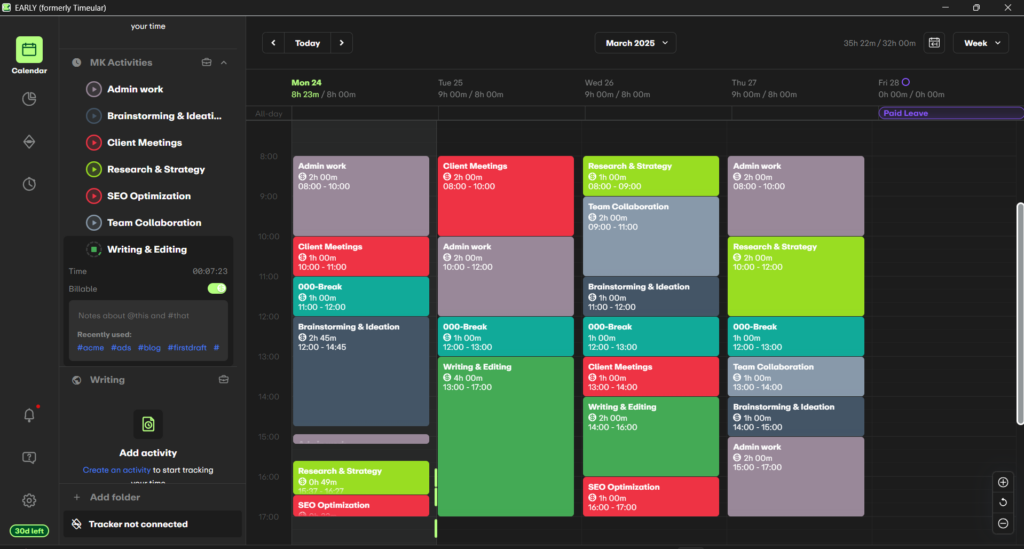This screenshot has height=549, width=1024.
Task: Click Tracker not connected icon
Action: click(76, 524)
